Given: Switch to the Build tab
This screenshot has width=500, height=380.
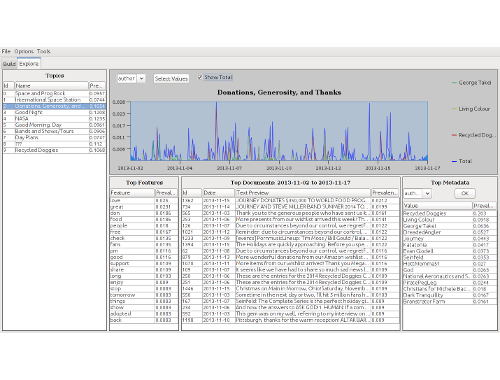Looking at the screenshot, I should [x=9, y=64].
